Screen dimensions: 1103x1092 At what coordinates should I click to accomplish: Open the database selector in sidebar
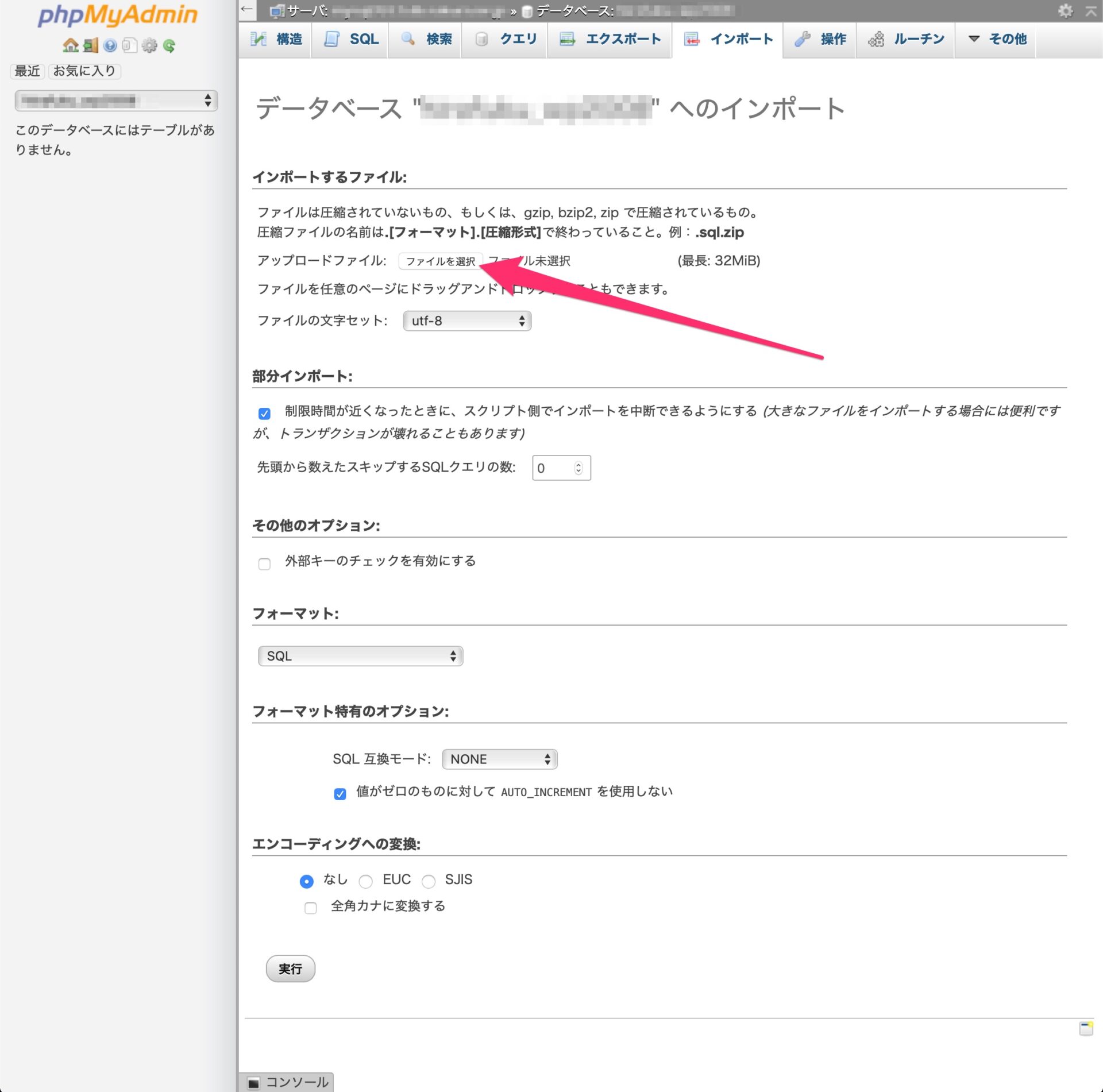pyautogui.click(x=116, y=101)
